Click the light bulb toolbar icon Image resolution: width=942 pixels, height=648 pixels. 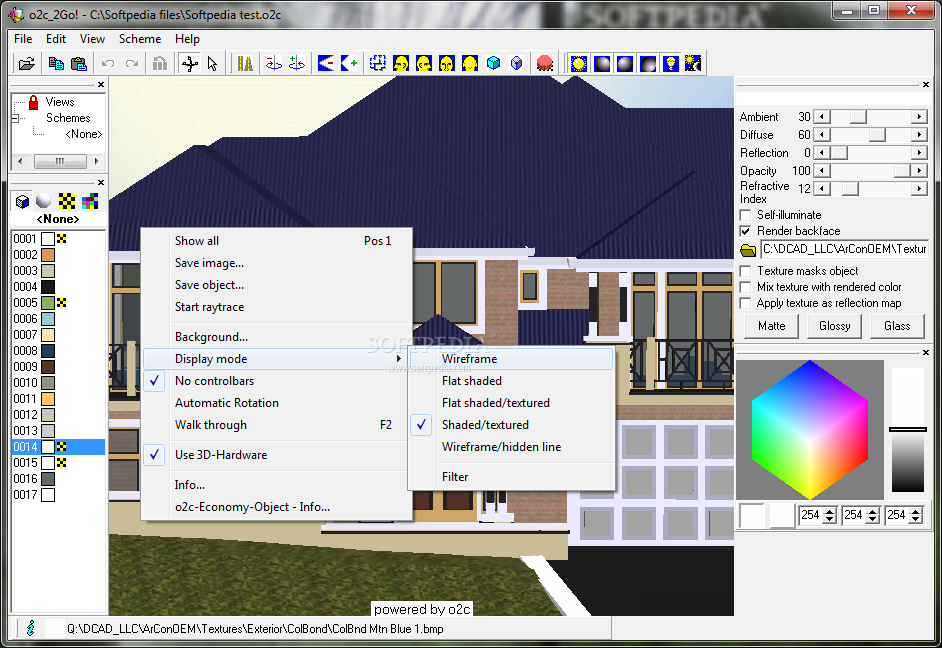[x=670, y=63]
